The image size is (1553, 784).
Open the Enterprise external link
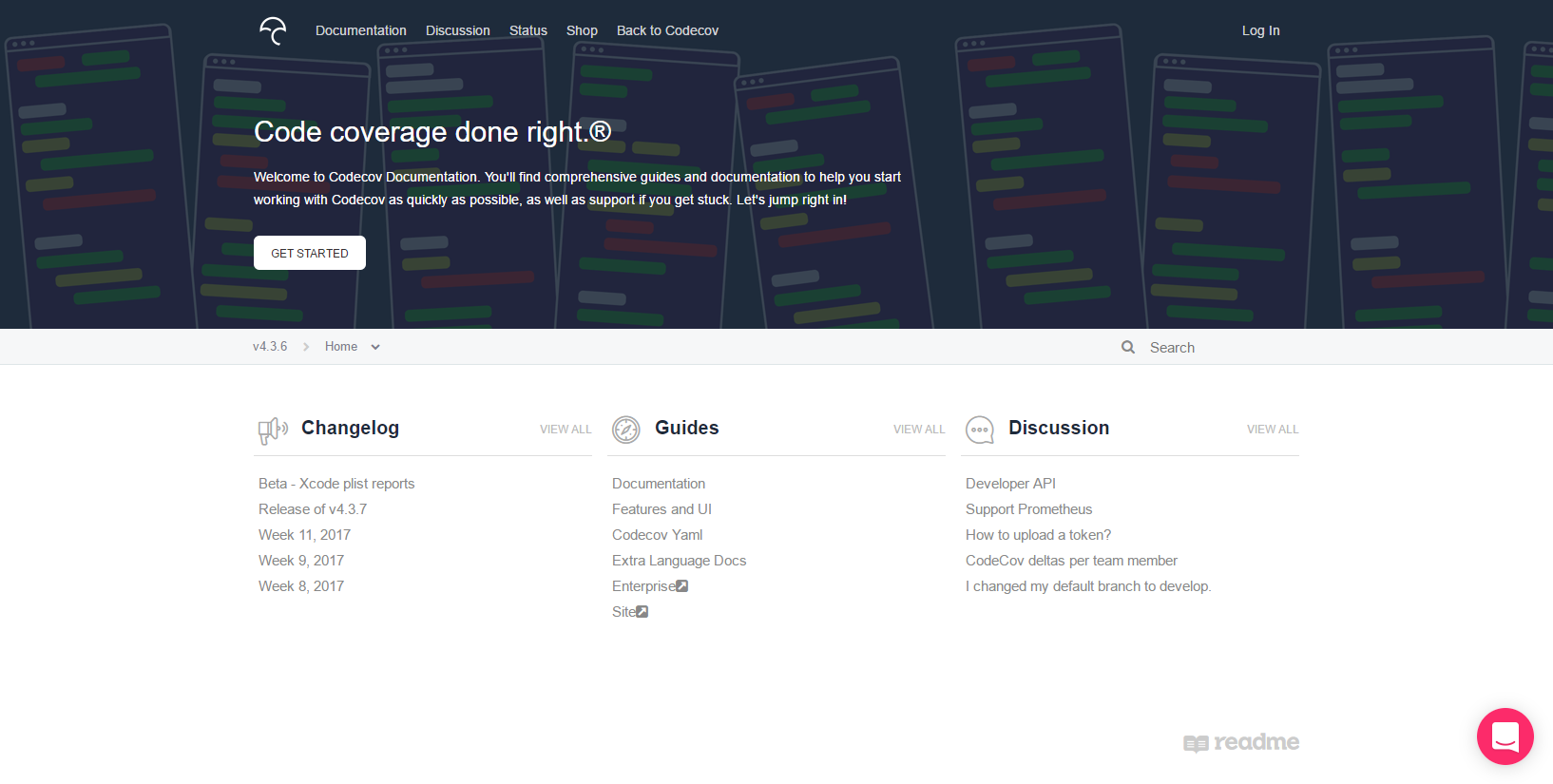[x=650, y=586]
